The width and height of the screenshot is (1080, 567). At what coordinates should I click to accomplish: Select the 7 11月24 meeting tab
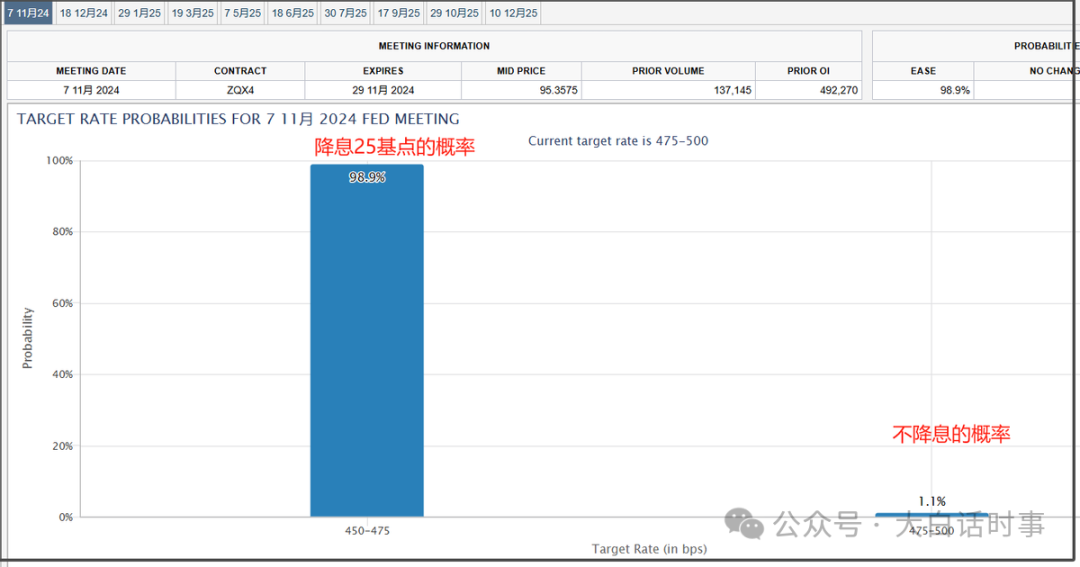[x=28, y=13]
